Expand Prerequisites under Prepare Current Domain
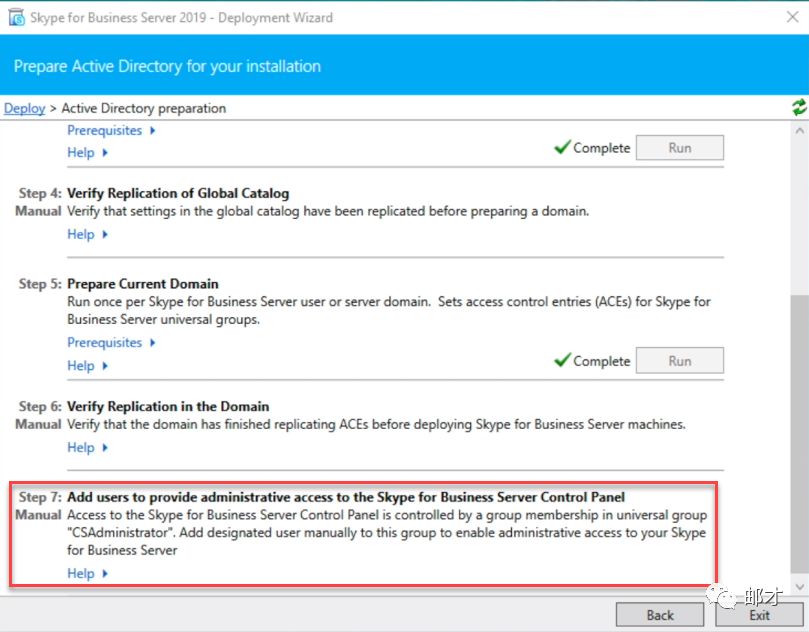 [x=111, y=342]
